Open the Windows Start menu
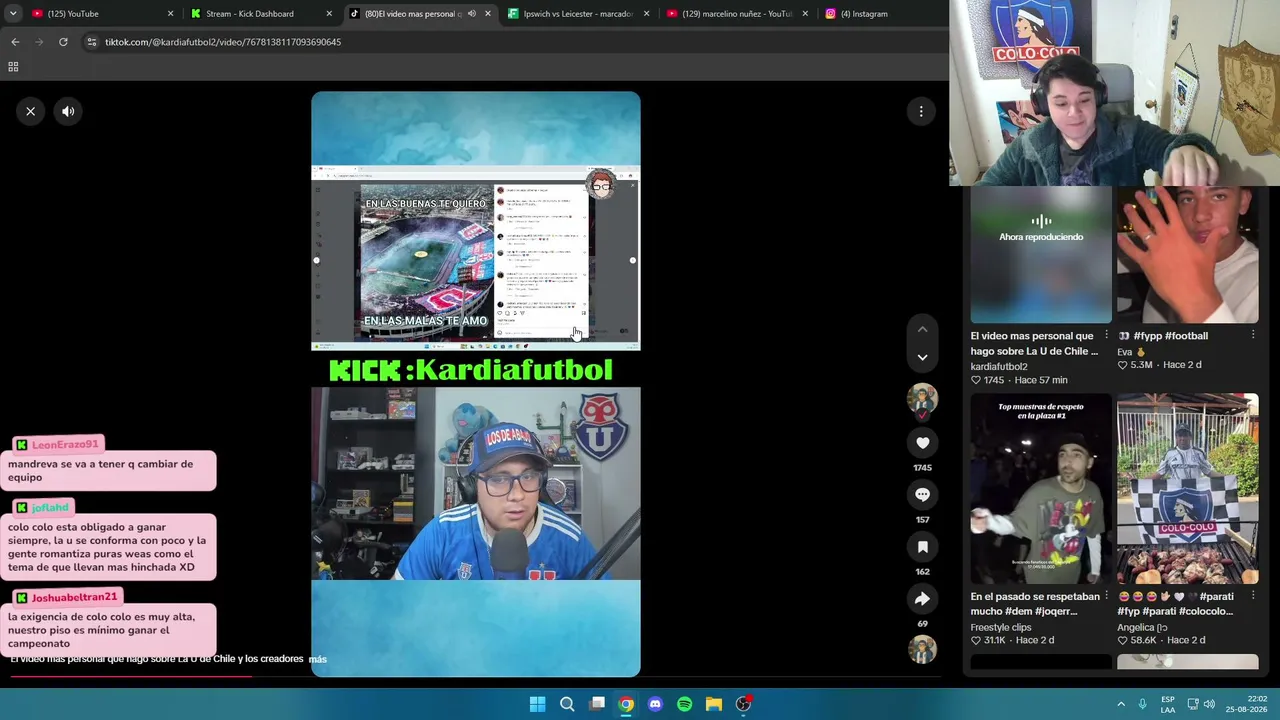 (537, 704)
